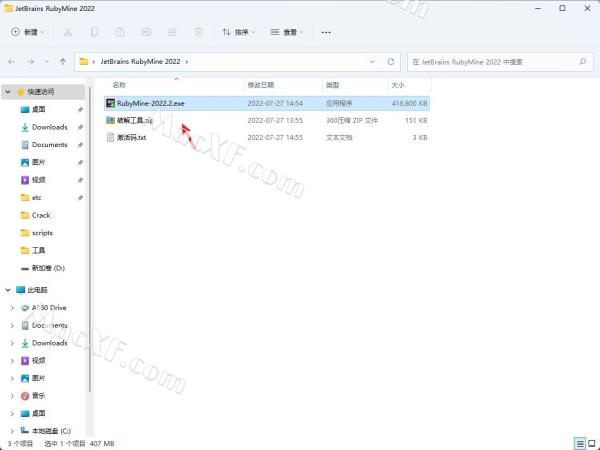The height and width of the screenshot is (450, 600).
Task: Expand Documents under This PC
Action: [12, 325]
